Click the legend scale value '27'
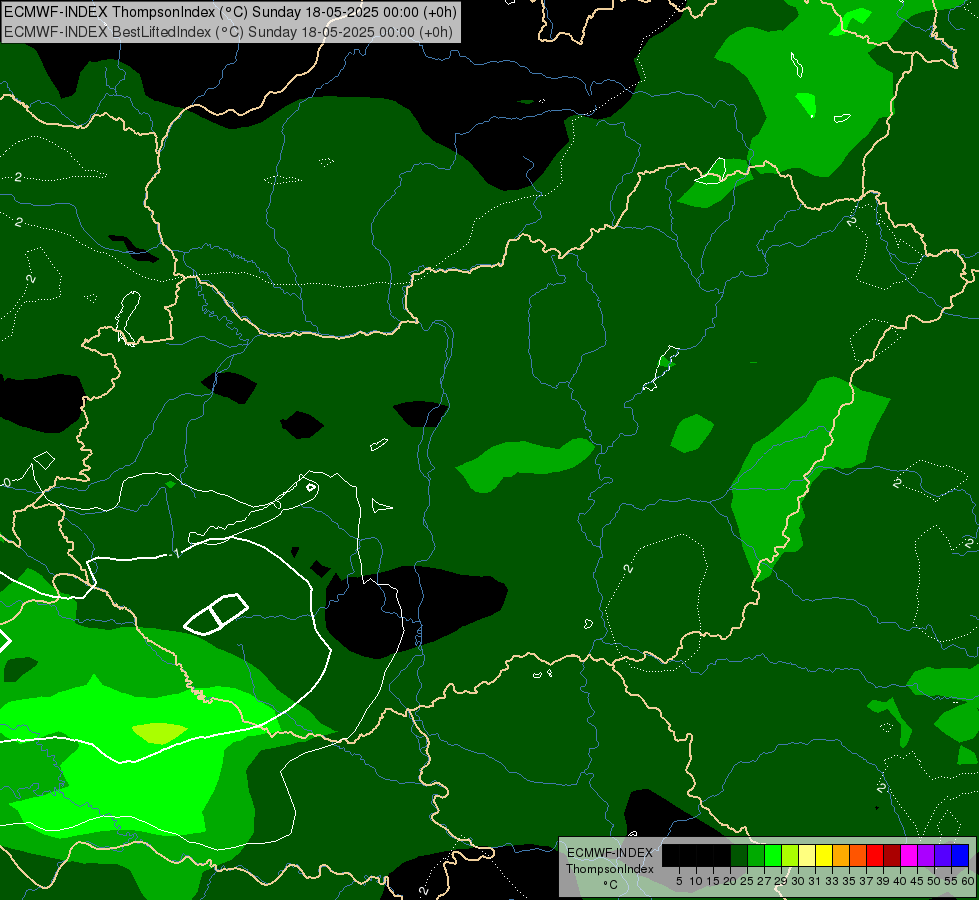The height and width of the screenshot is (900, 979). point(764,881)
